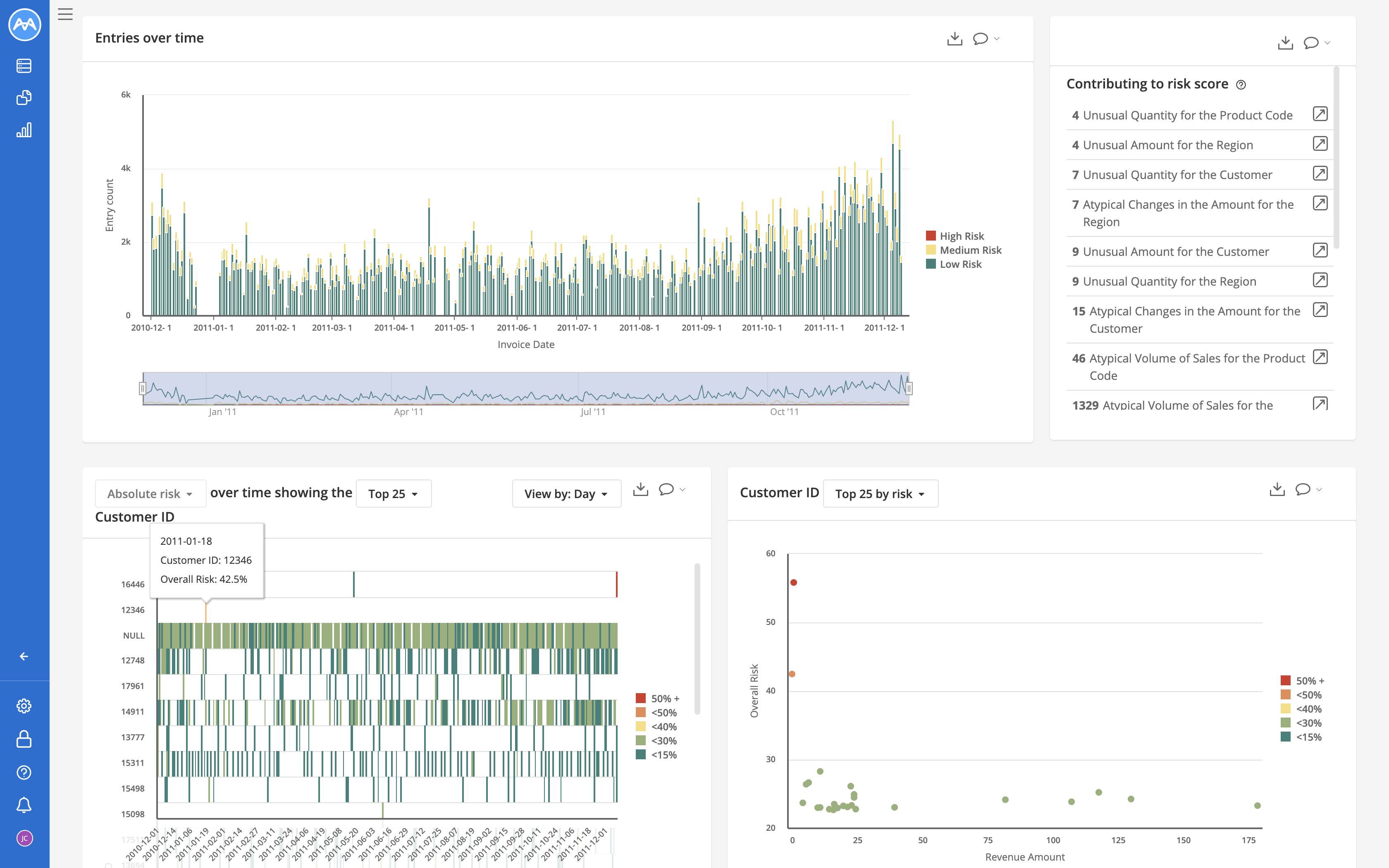The width and height of the screenshot is (1389, 868).
Task: Open the View by: Day dropdown
Action: point(566,493)
